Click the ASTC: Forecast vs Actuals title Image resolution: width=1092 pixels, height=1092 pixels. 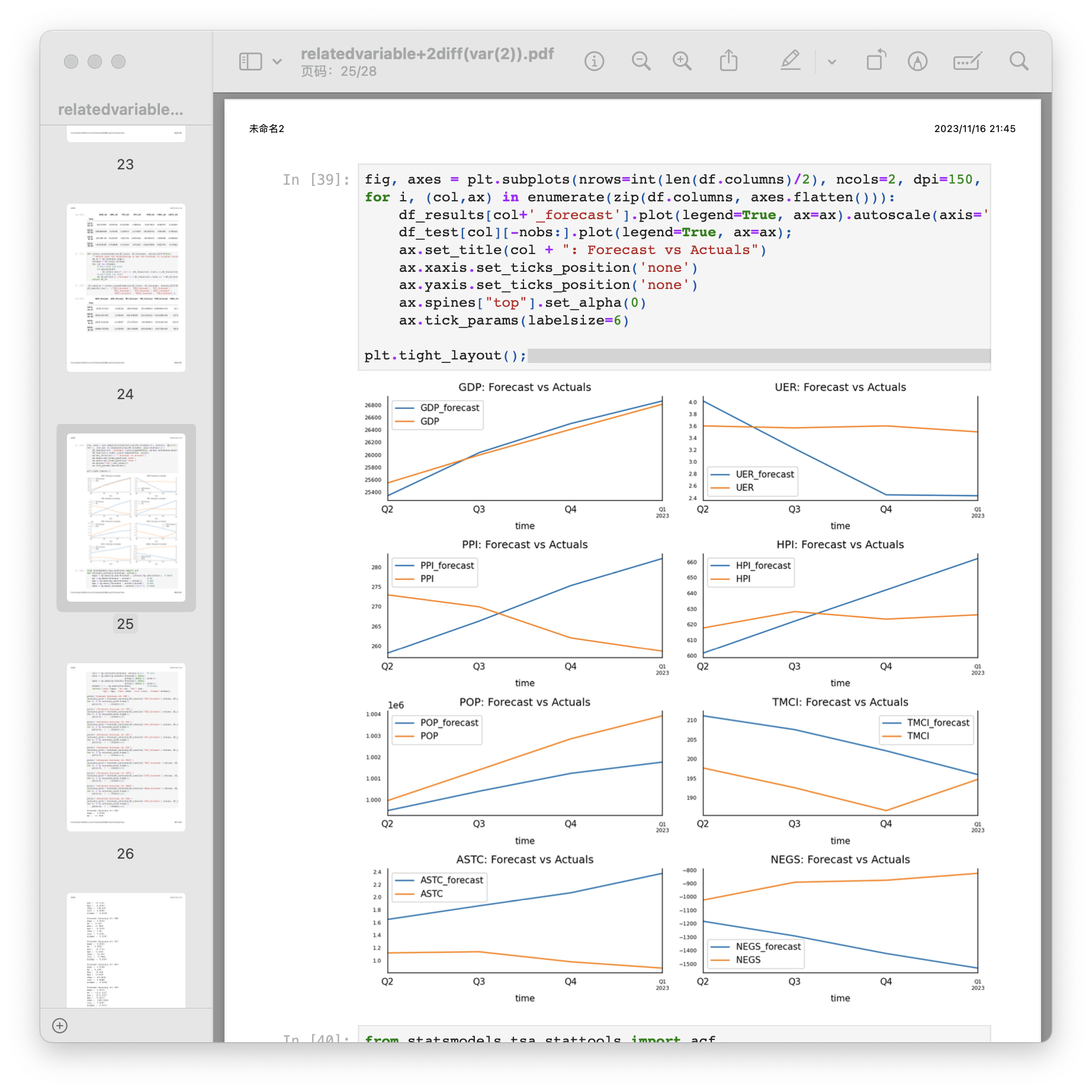pyautogui.click(x=525, y=860)
